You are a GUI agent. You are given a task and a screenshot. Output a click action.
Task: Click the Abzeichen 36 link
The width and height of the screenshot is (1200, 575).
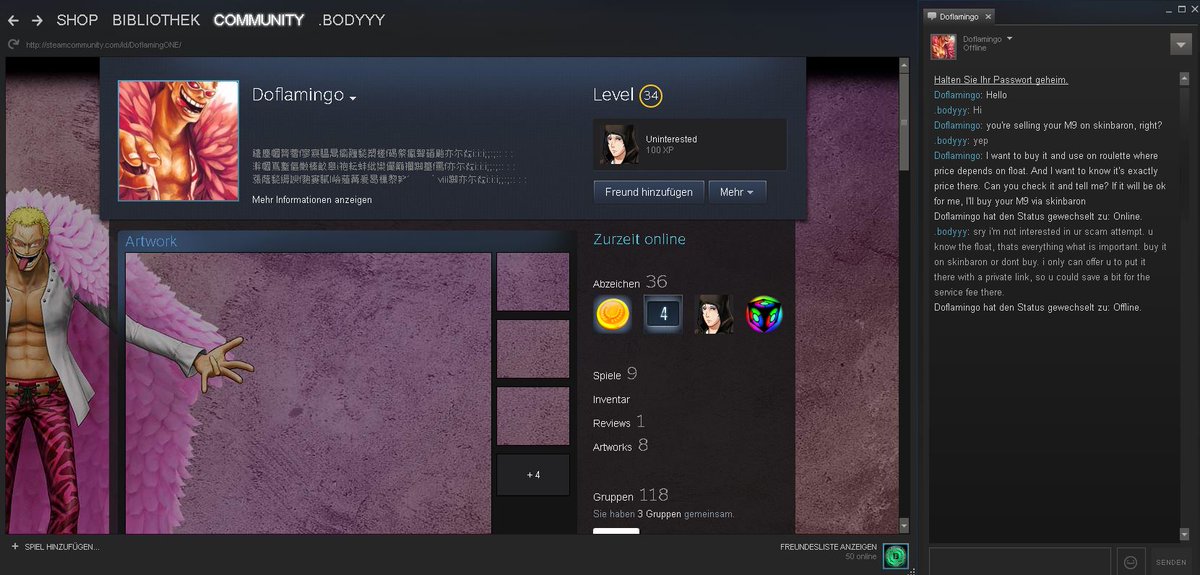[630, 283]
